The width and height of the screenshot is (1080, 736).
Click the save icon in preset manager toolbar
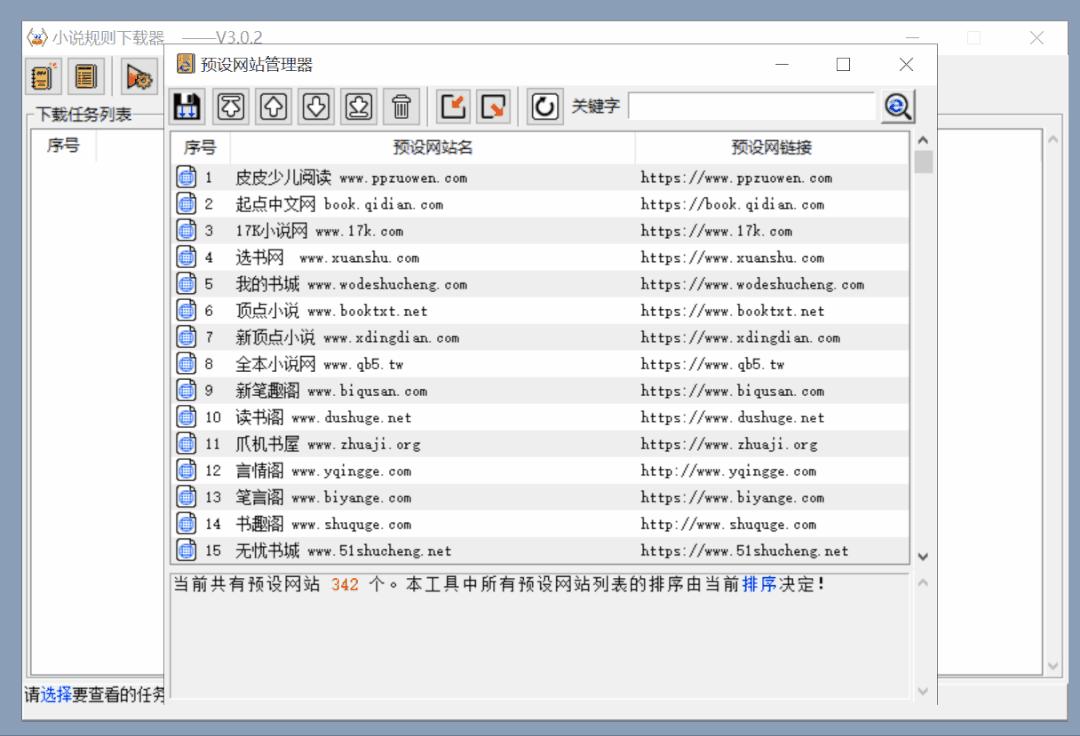pyautogui.click(x=187, y=106)
